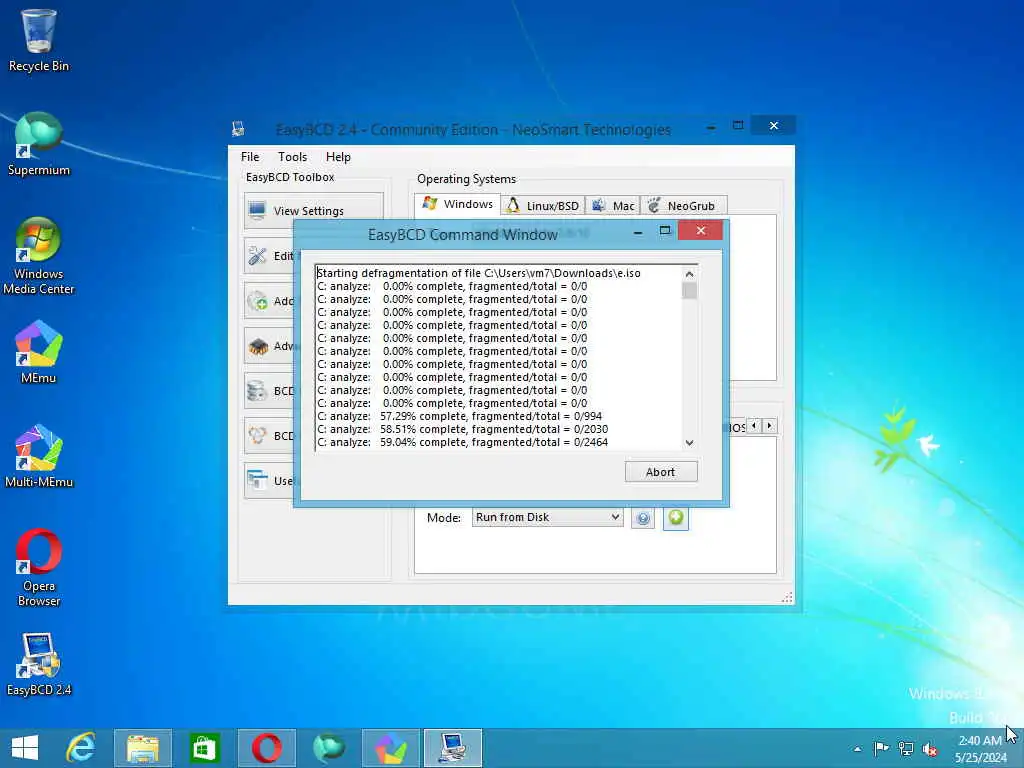Click Abort in the Command Window
The height and width of the screenshot is (768, 1024).
661,472
